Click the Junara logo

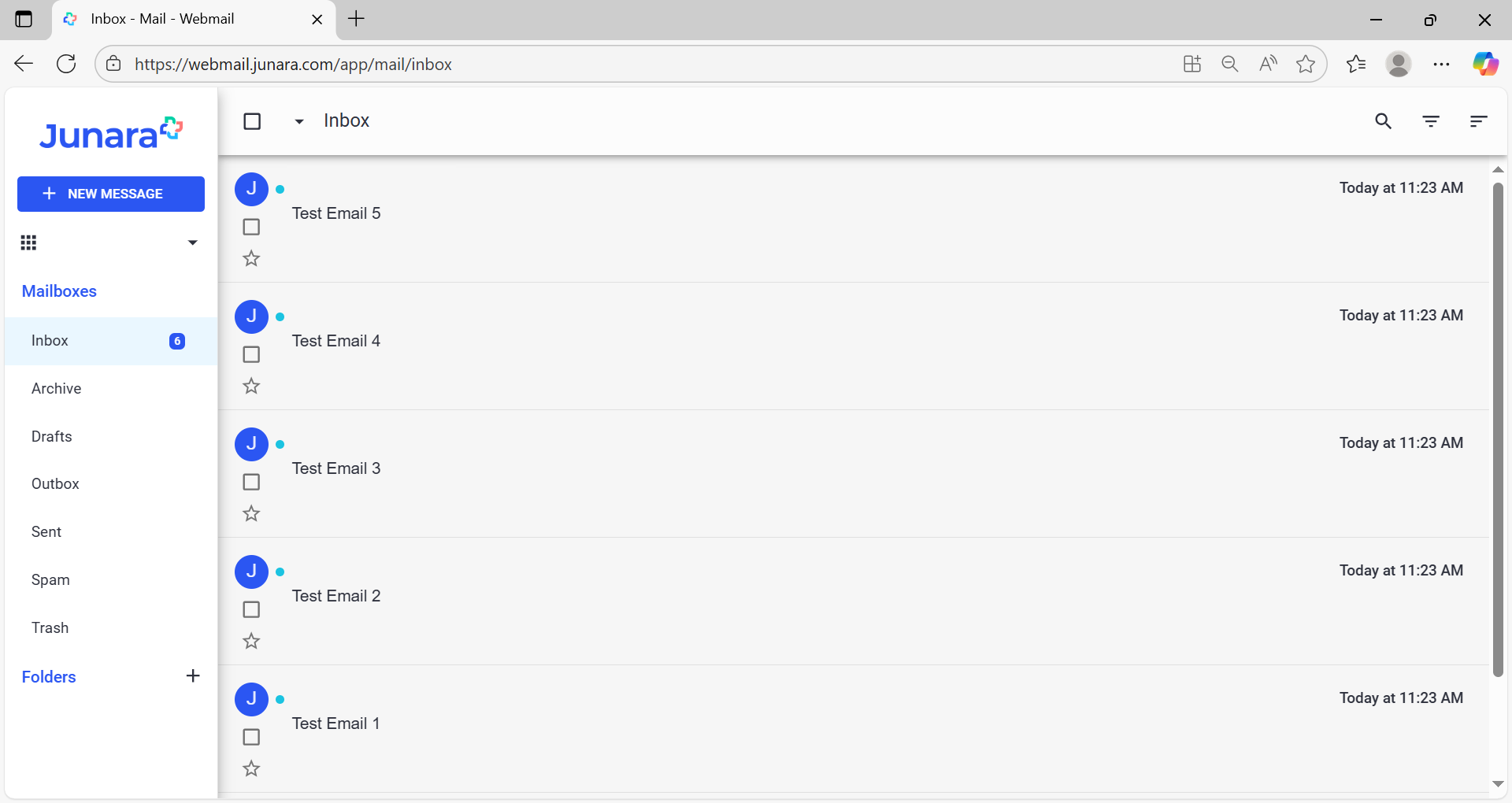pyautogui.click(x=111, y=134)
